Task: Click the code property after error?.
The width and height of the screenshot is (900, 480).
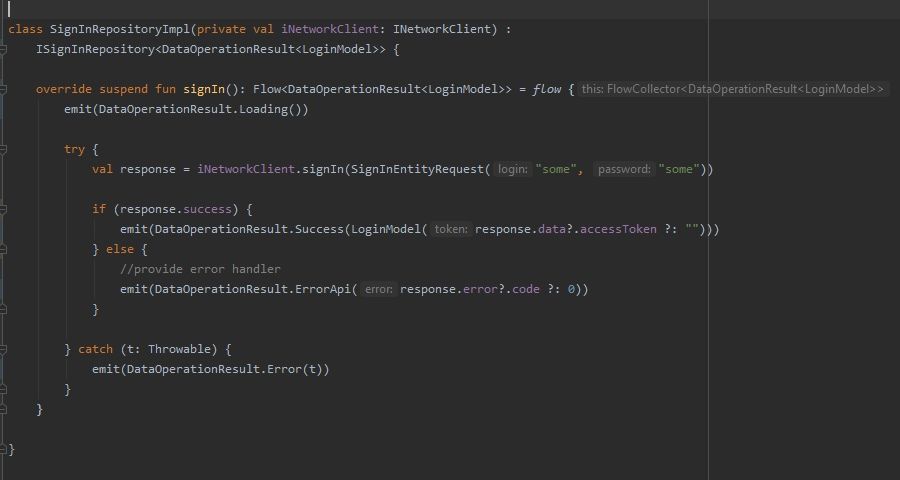Action: (526, 289)
